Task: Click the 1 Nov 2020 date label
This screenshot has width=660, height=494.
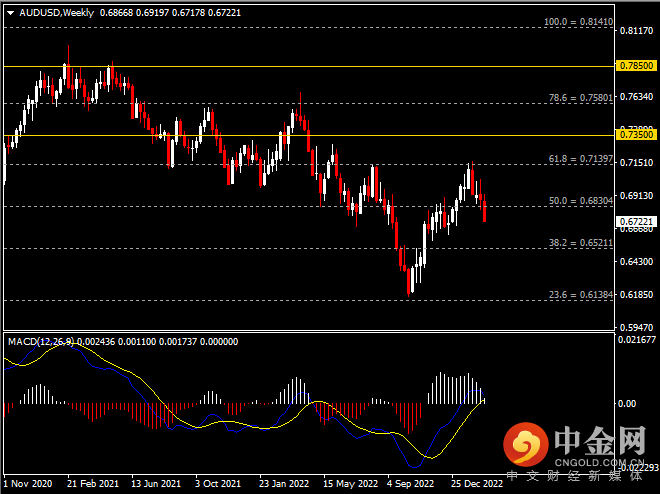Action: [x=28, y=482]
